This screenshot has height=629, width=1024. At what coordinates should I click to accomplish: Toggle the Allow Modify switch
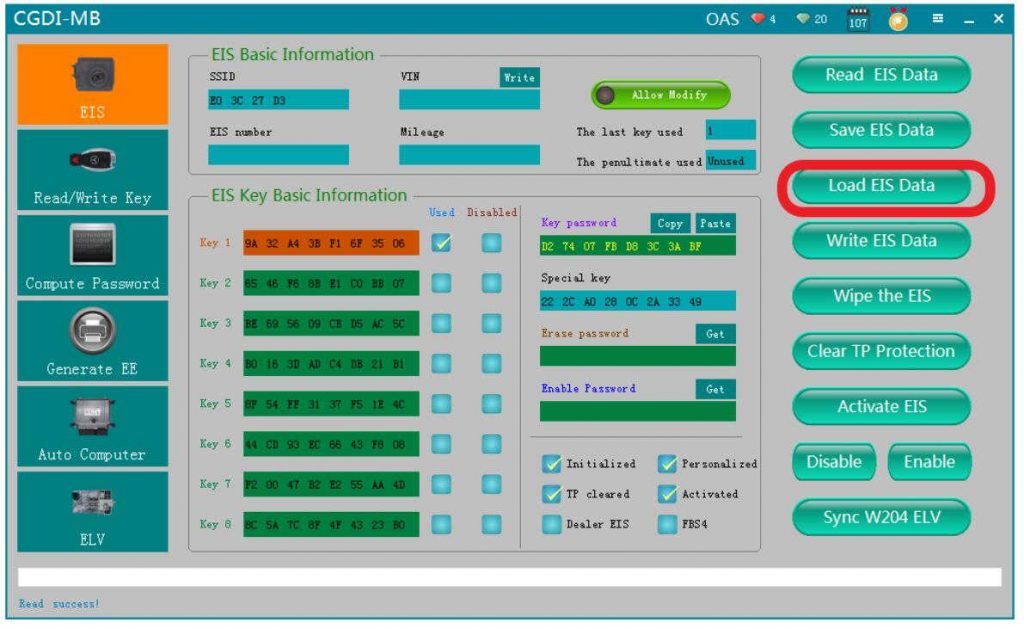tap(661, 95)
